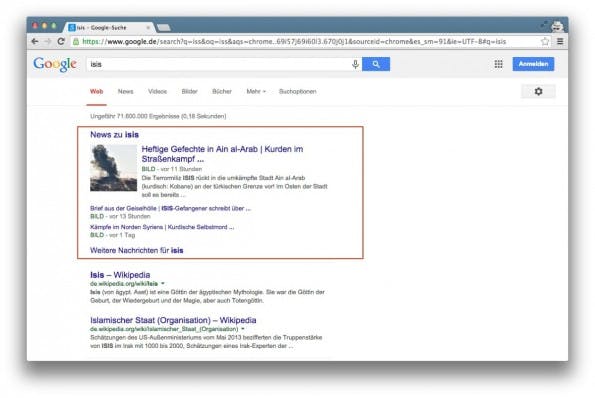Switch to the News tab

125,91
